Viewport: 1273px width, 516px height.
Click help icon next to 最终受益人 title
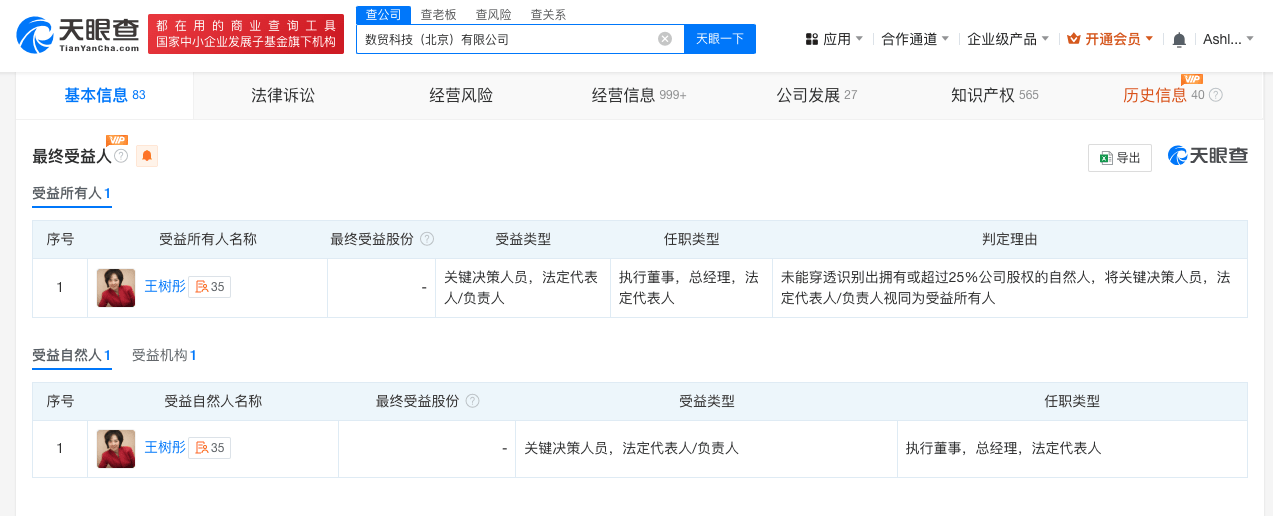121,156
